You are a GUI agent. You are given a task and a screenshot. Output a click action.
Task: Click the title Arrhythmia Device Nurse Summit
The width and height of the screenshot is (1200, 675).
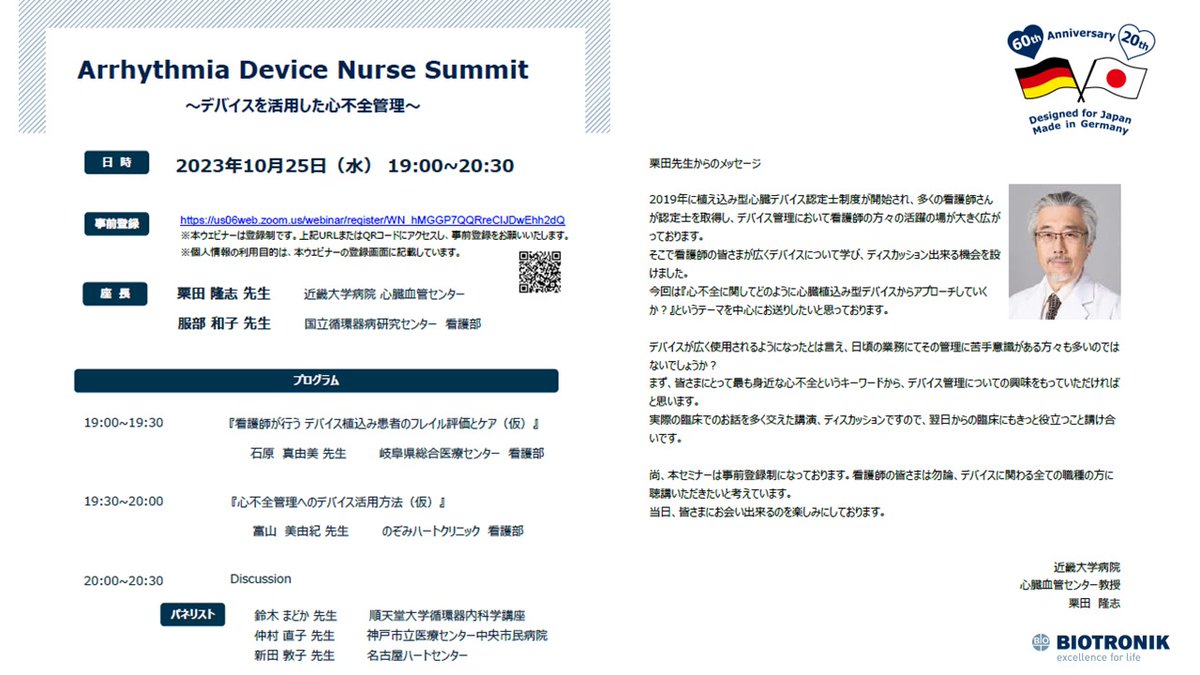pos(303,71)
